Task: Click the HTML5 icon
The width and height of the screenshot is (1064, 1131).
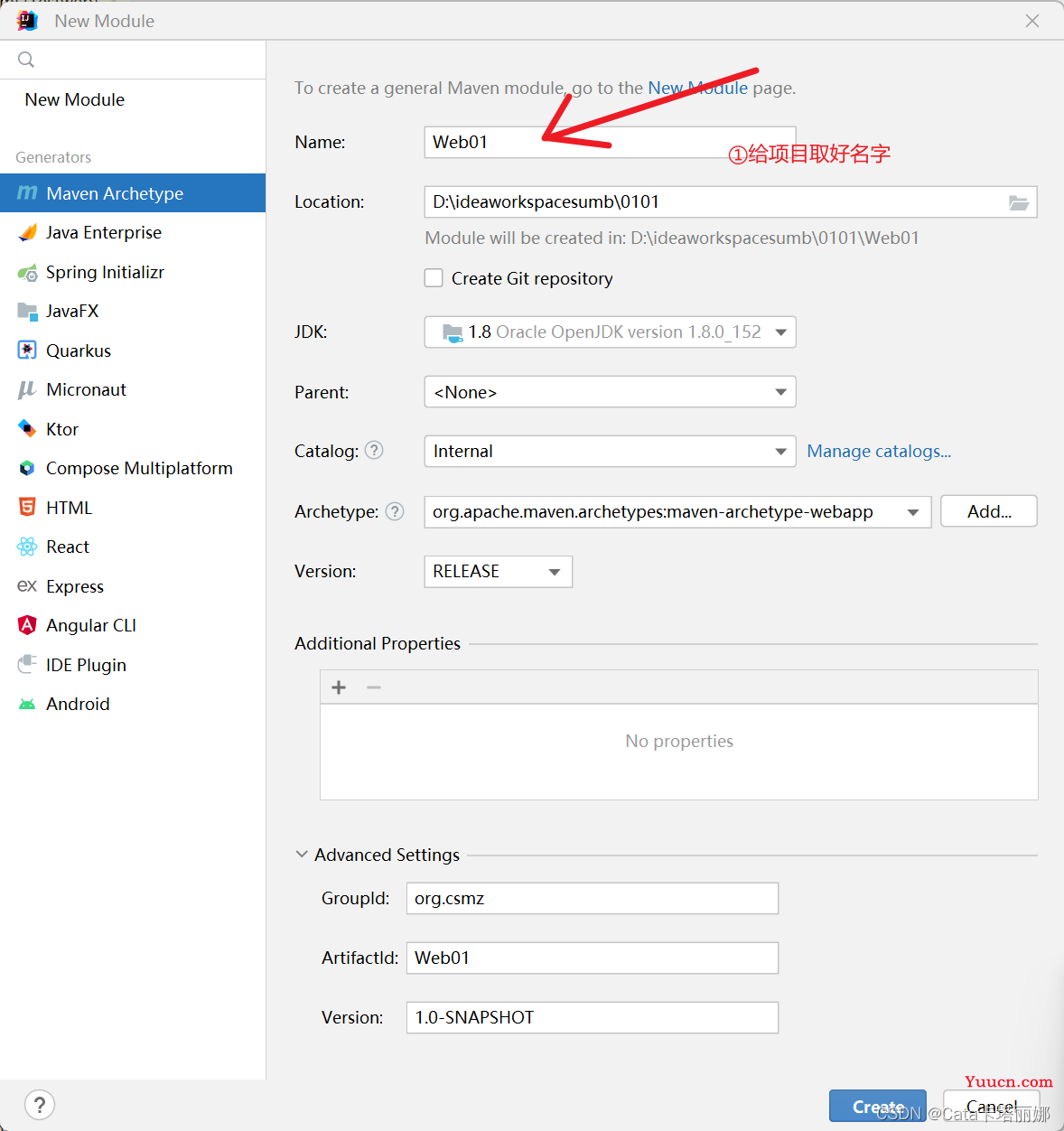Action: 27,508
